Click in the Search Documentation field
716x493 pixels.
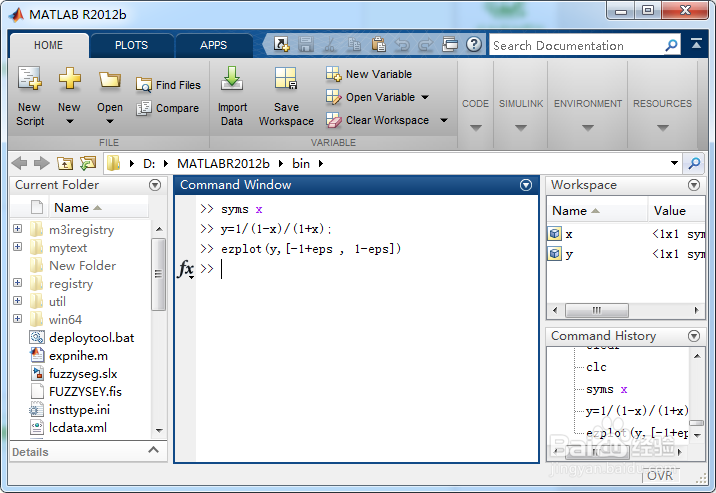576,45
